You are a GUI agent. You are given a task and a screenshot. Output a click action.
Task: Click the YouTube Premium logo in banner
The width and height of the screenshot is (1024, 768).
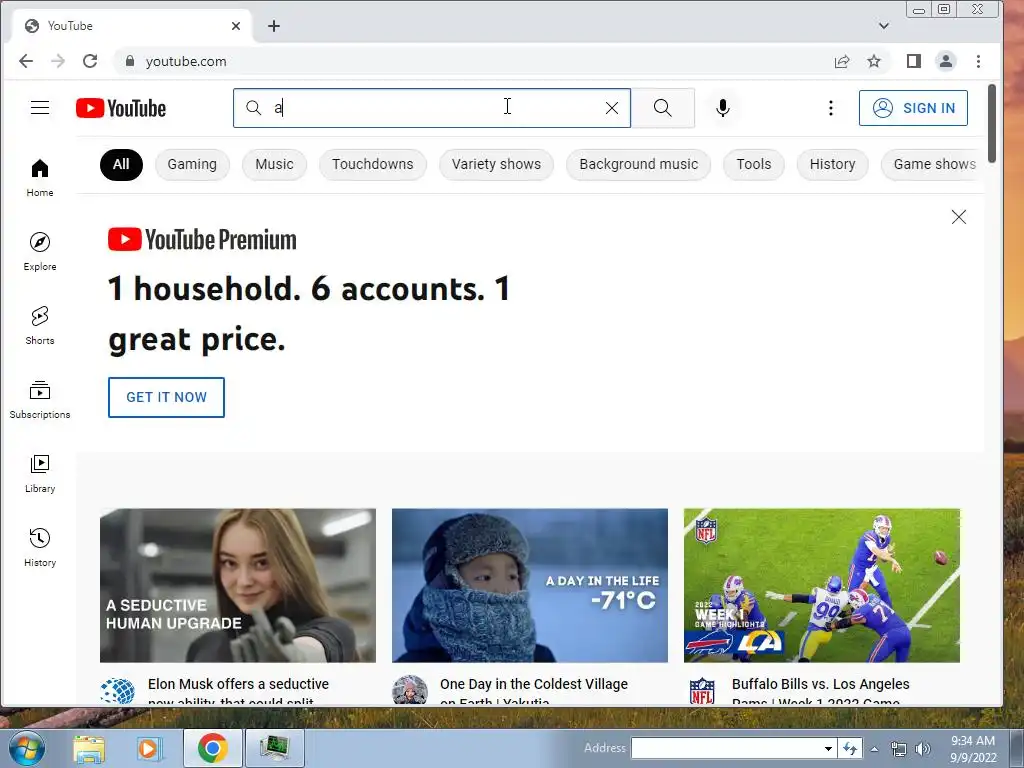[x=202, y=240]
